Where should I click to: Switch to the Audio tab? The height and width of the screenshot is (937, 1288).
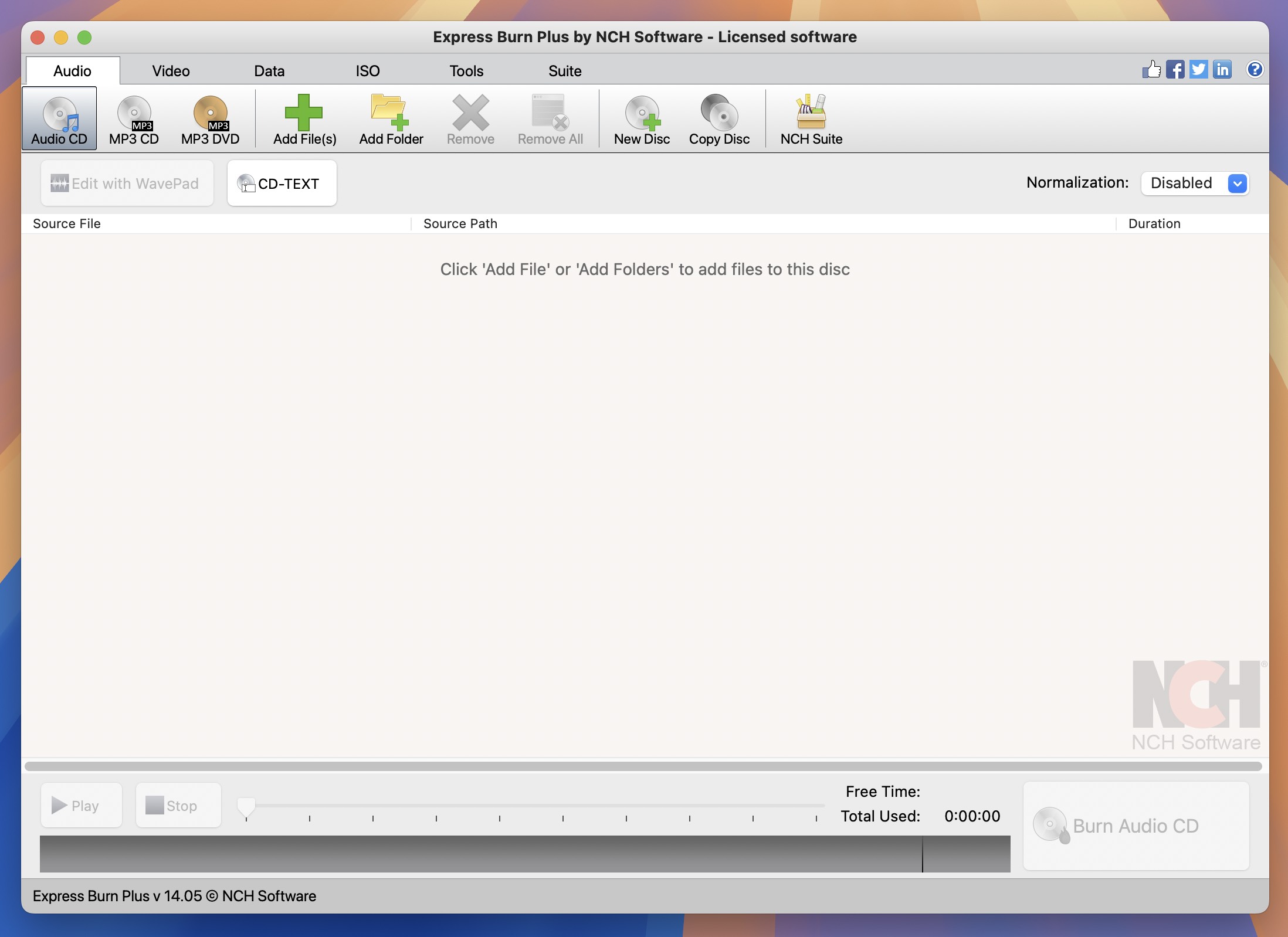[73, 71]
